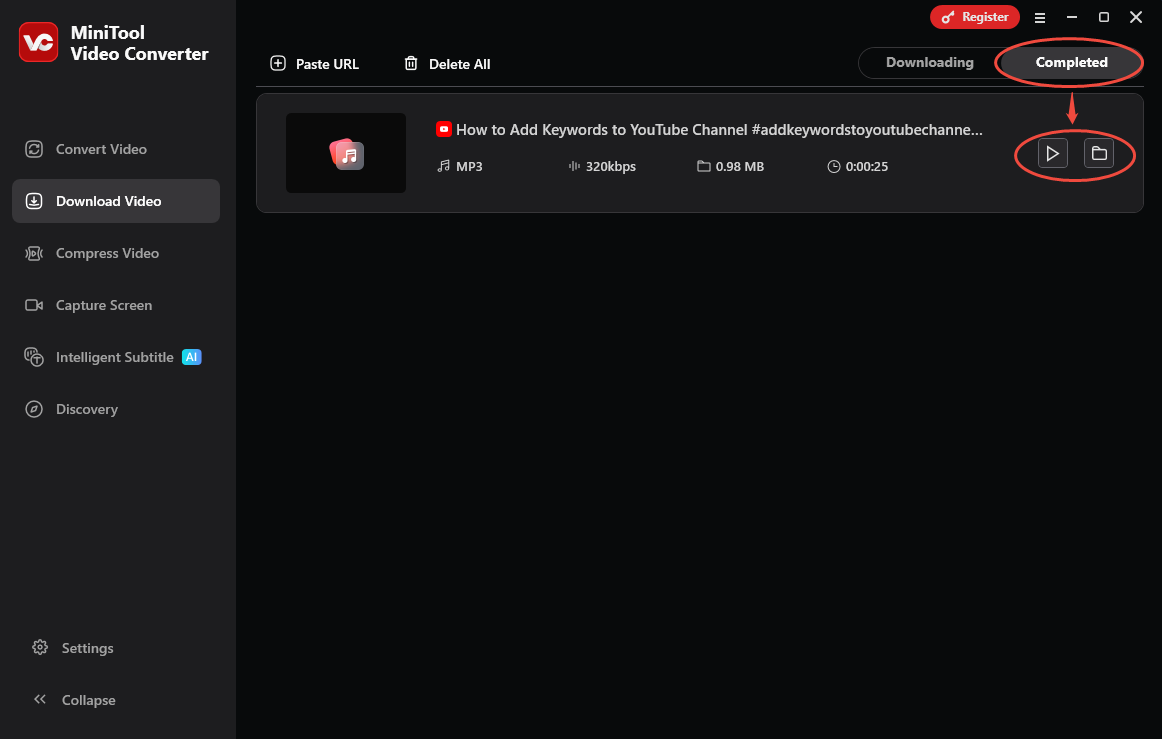Click the Paste URL icon

(277, 63)
